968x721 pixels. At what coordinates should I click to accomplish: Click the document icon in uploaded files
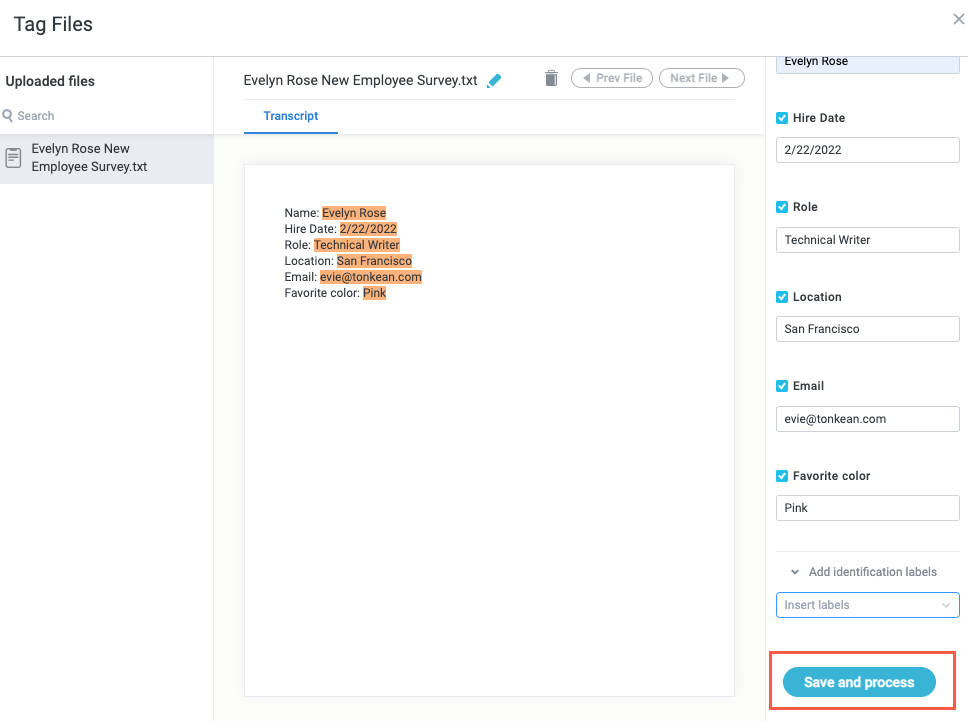tap(14, 158)
